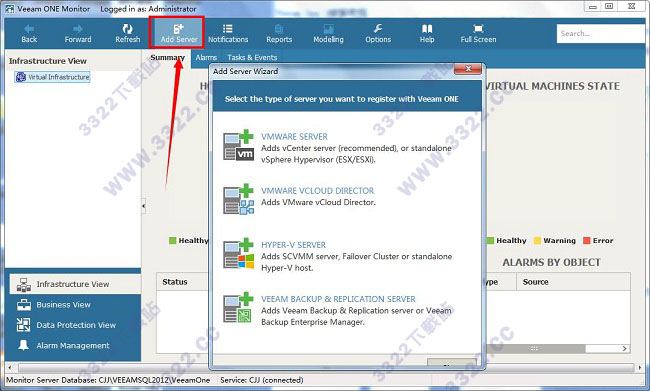
Task: Click the Infrastructure View pane title
Action: (48, 61)
